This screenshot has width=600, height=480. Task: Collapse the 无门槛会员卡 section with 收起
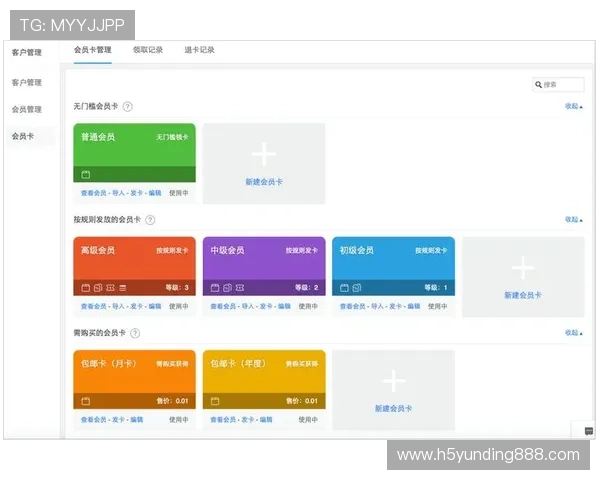click(574, 106)
